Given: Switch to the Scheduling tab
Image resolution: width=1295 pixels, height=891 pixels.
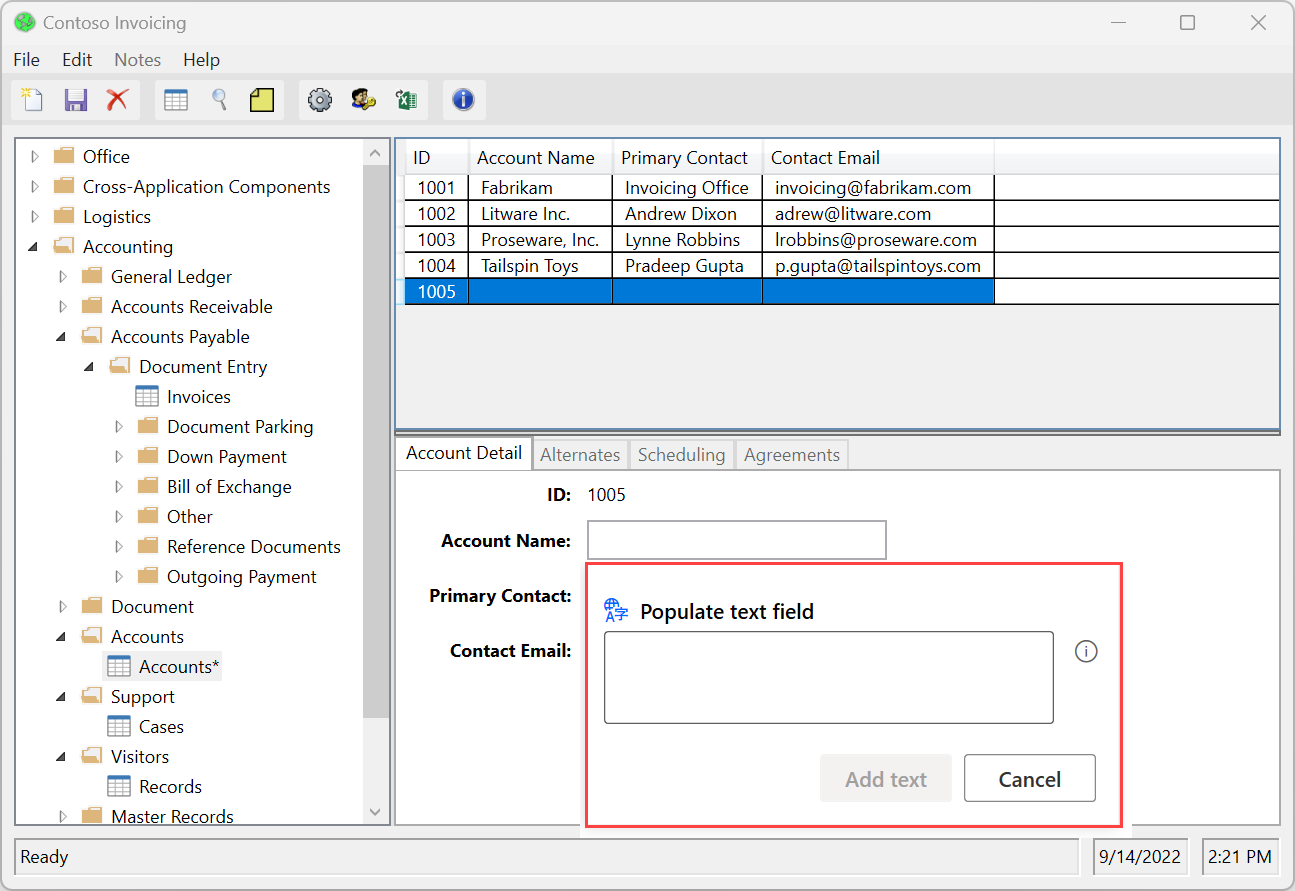Looking at the screenshot, I should [x=681, y=455].
